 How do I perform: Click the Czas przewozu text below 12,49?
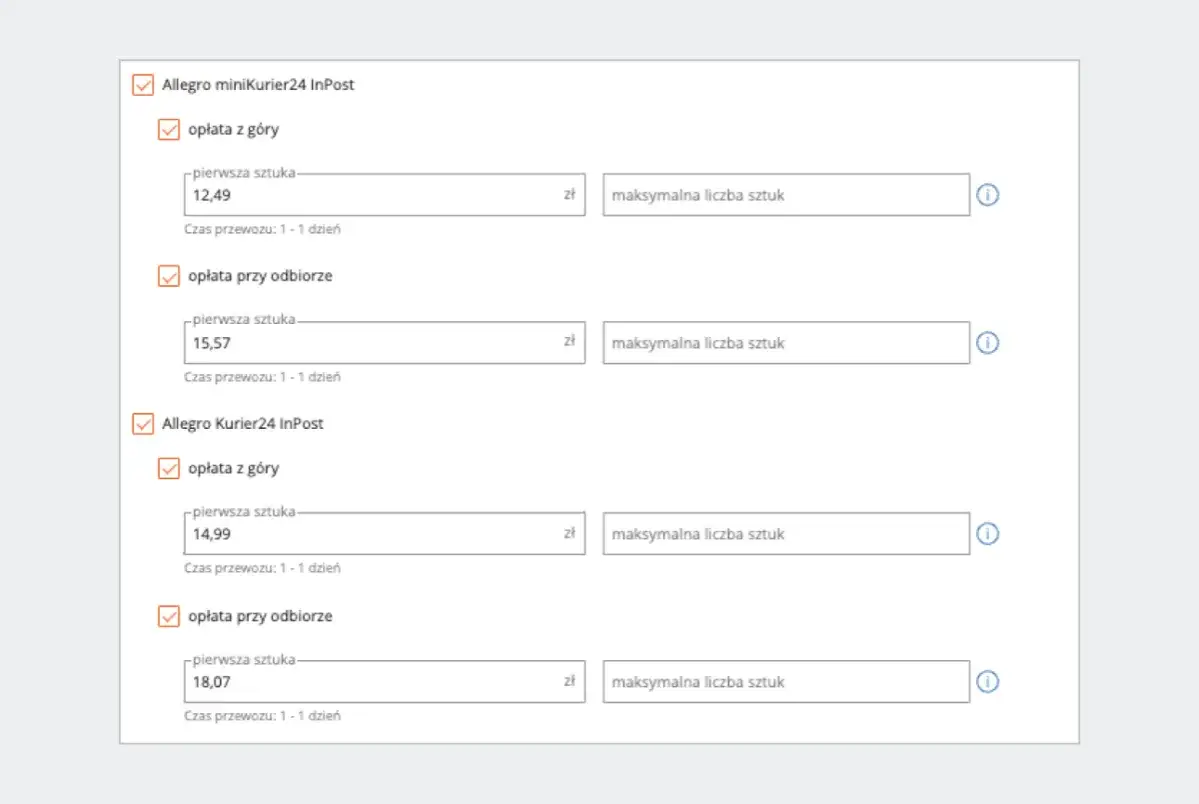(x=262, y=229)
